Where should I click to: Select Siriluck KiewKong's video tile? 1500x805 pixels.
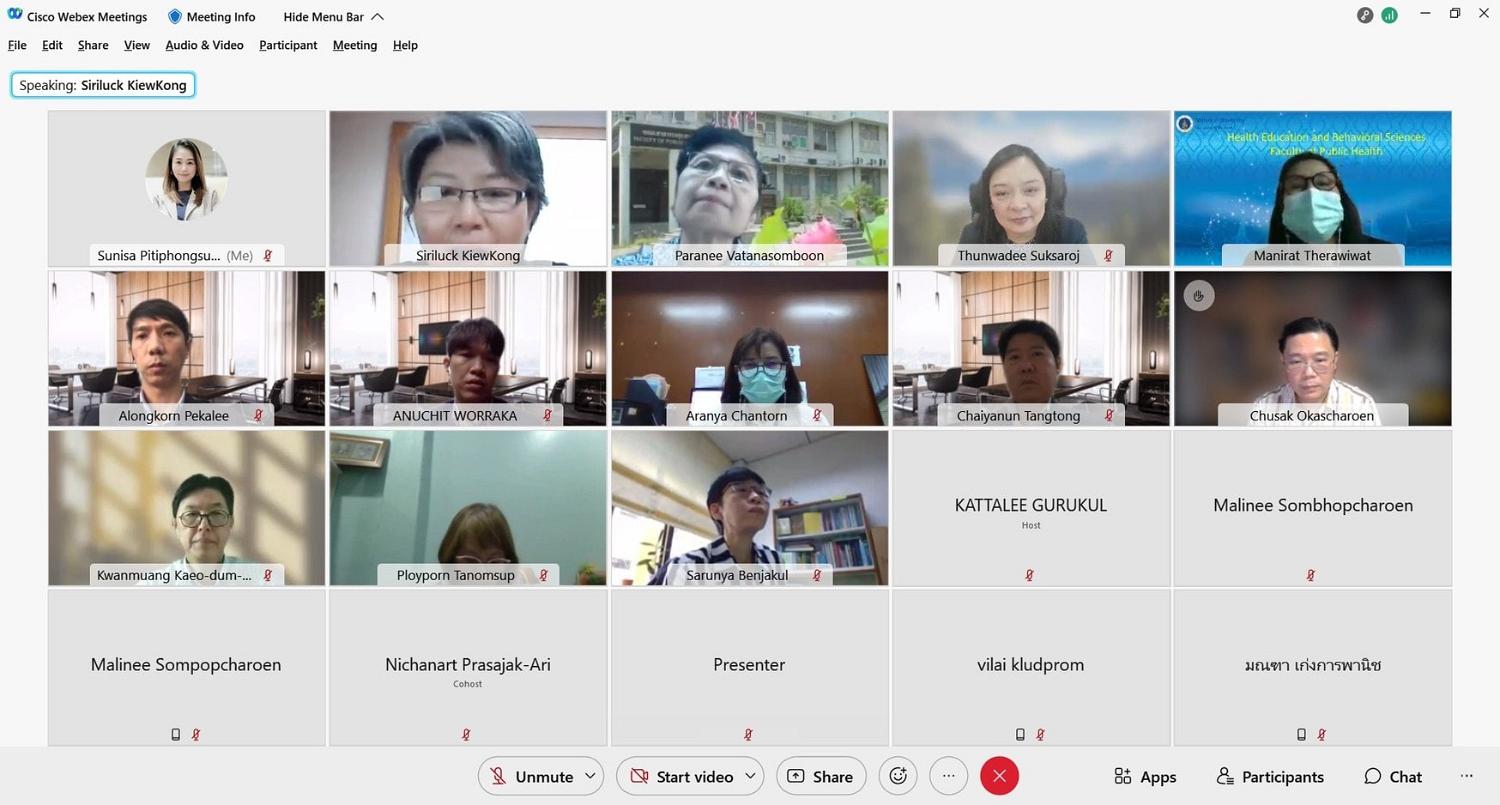click(468, 188)
